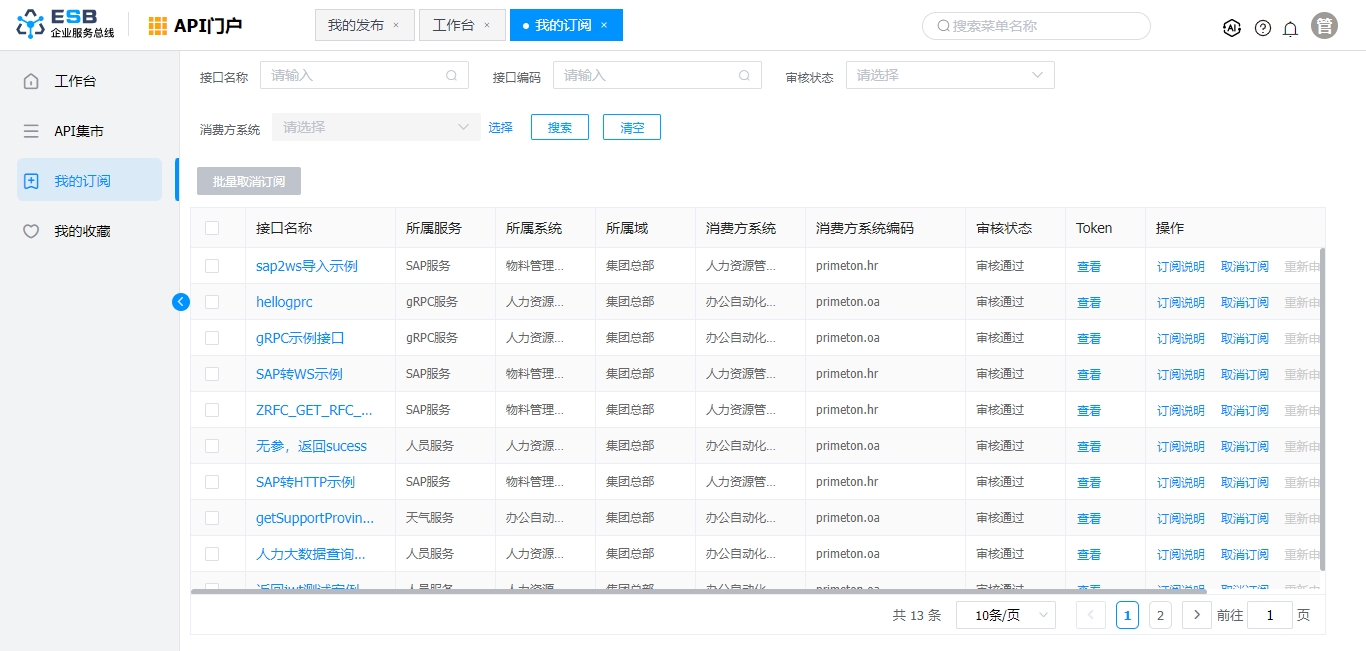Click the user avatar icon

1325,26
